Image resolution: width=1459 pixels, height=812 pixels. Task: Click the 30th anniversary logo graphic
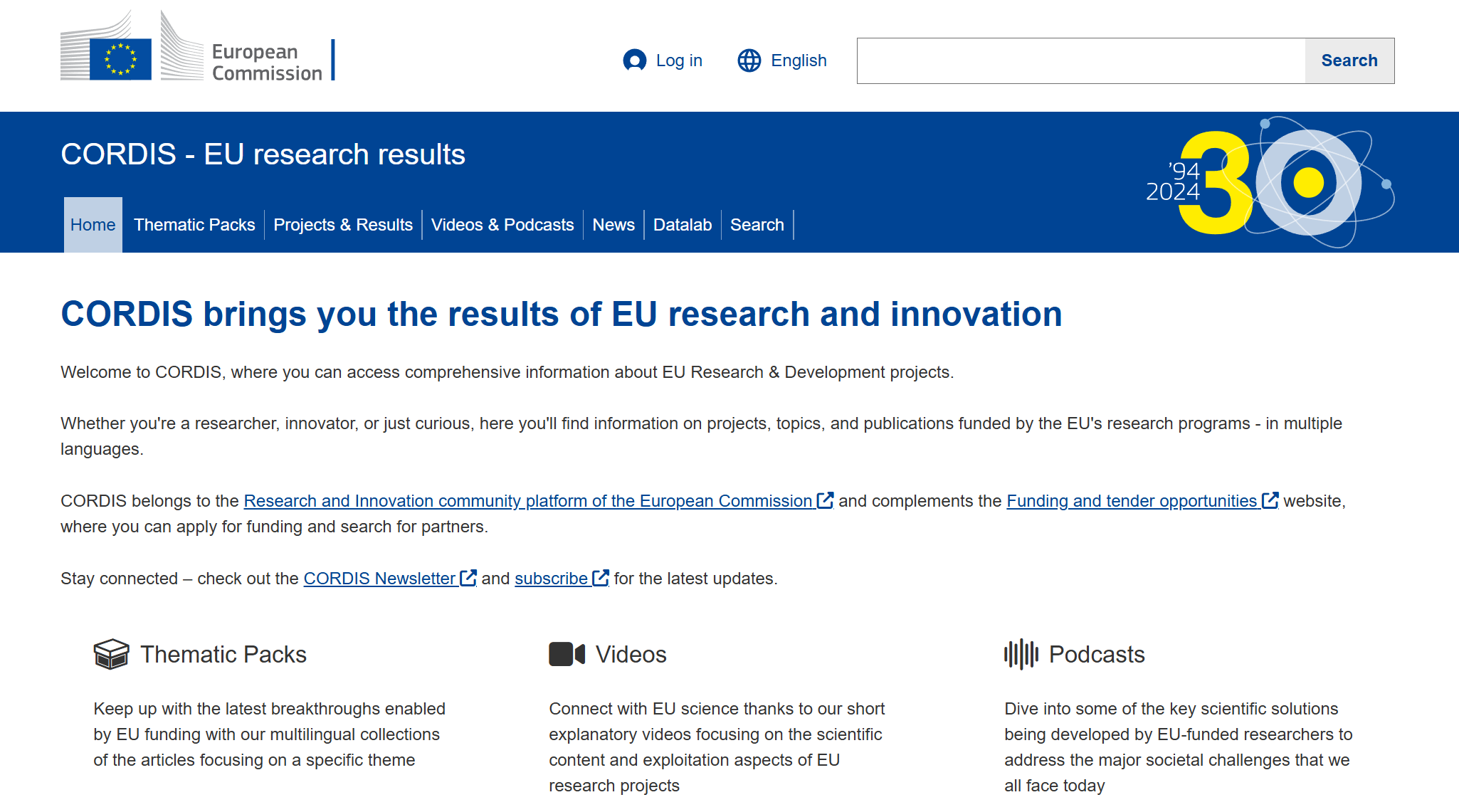click(x=1270, y=182)
